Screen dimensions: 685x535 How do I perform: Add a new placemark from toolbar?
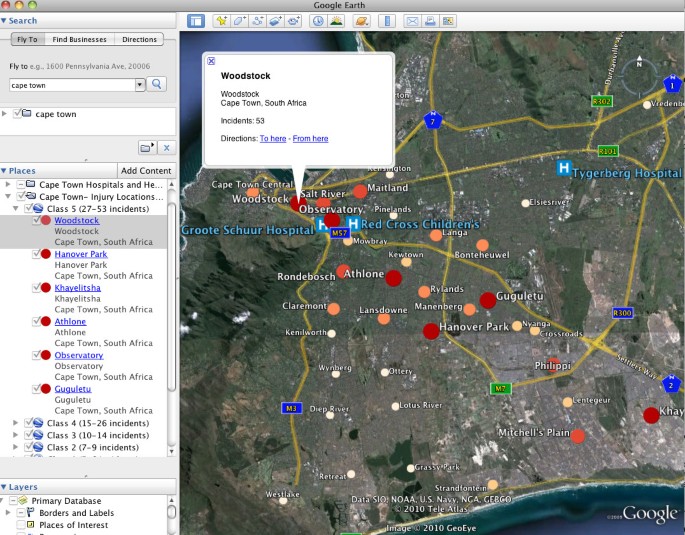[222, 21]
